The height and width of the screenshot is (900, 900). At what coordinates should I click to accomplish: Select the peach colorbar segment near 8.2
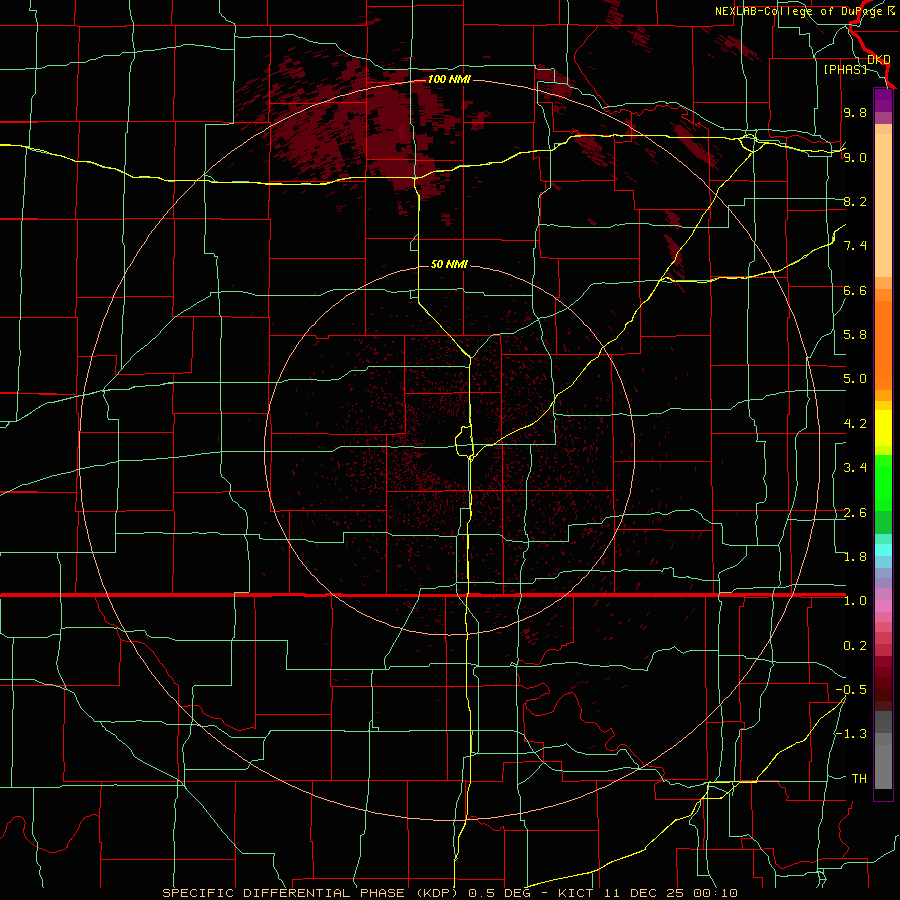[x=883, y=206]
